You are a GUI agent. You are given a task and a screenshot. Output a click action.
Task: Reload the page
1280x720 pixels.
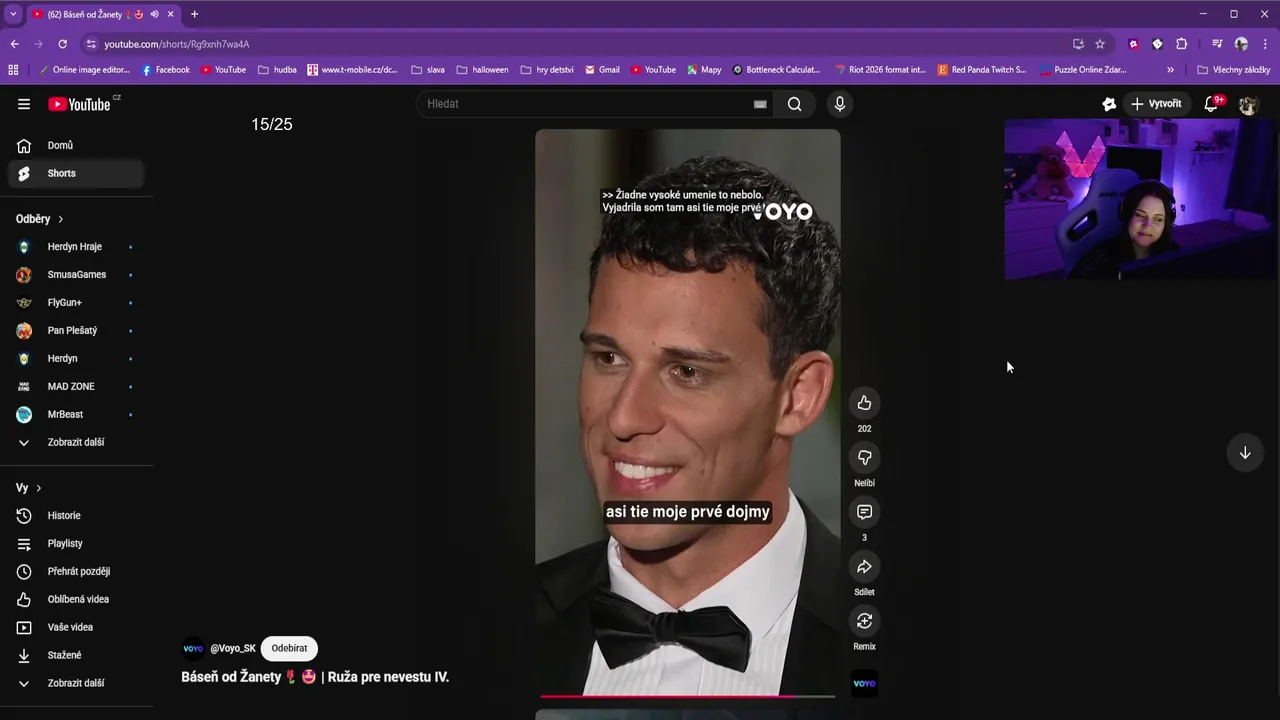point(62,44)
